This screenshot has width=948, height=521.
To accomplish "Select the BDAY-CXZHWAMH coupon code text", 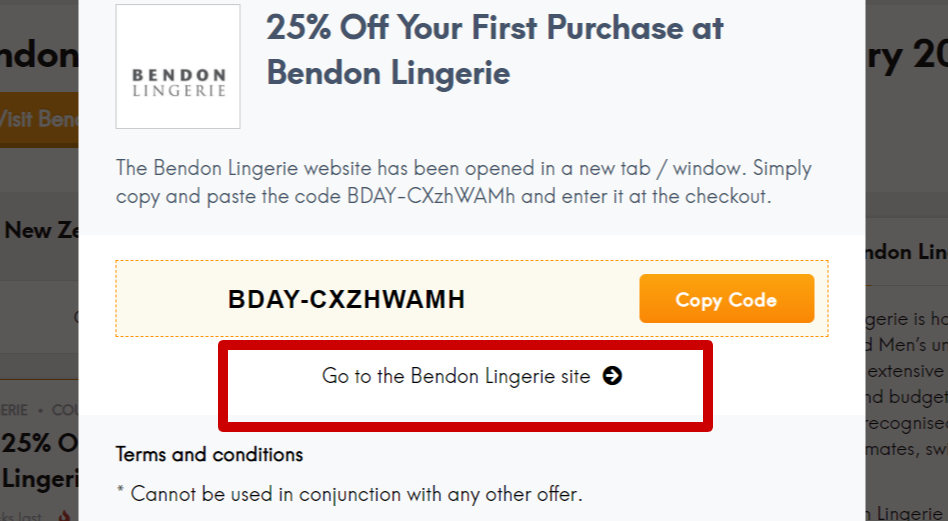I will [346, 299].
